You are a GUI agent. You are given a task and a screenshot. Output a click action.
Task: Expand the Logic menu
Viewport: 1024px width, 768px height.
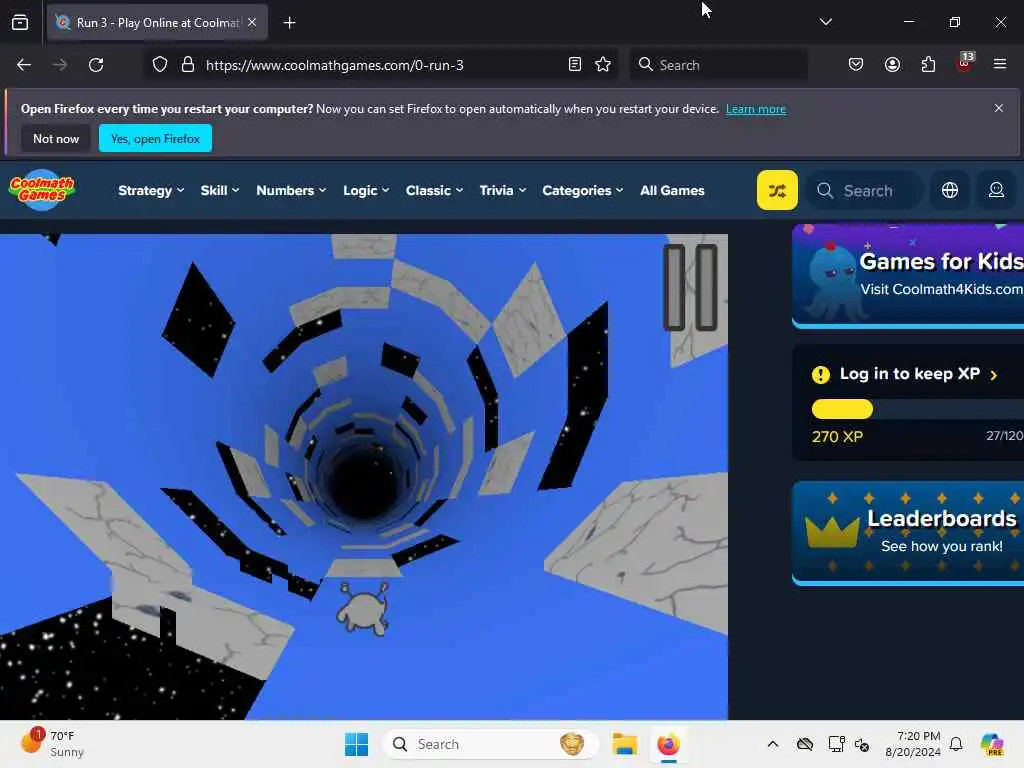pyautogui.click(x=366, y=191)
